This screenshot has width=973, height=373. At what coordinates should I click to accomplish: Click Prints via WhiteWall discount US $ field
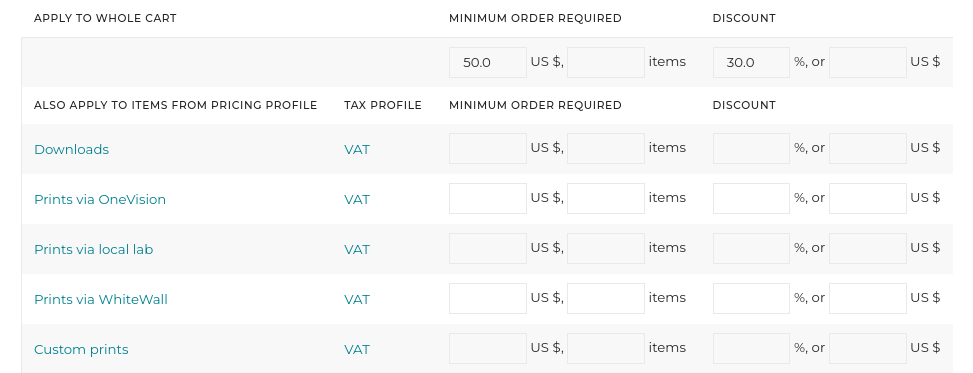(868, 299)
